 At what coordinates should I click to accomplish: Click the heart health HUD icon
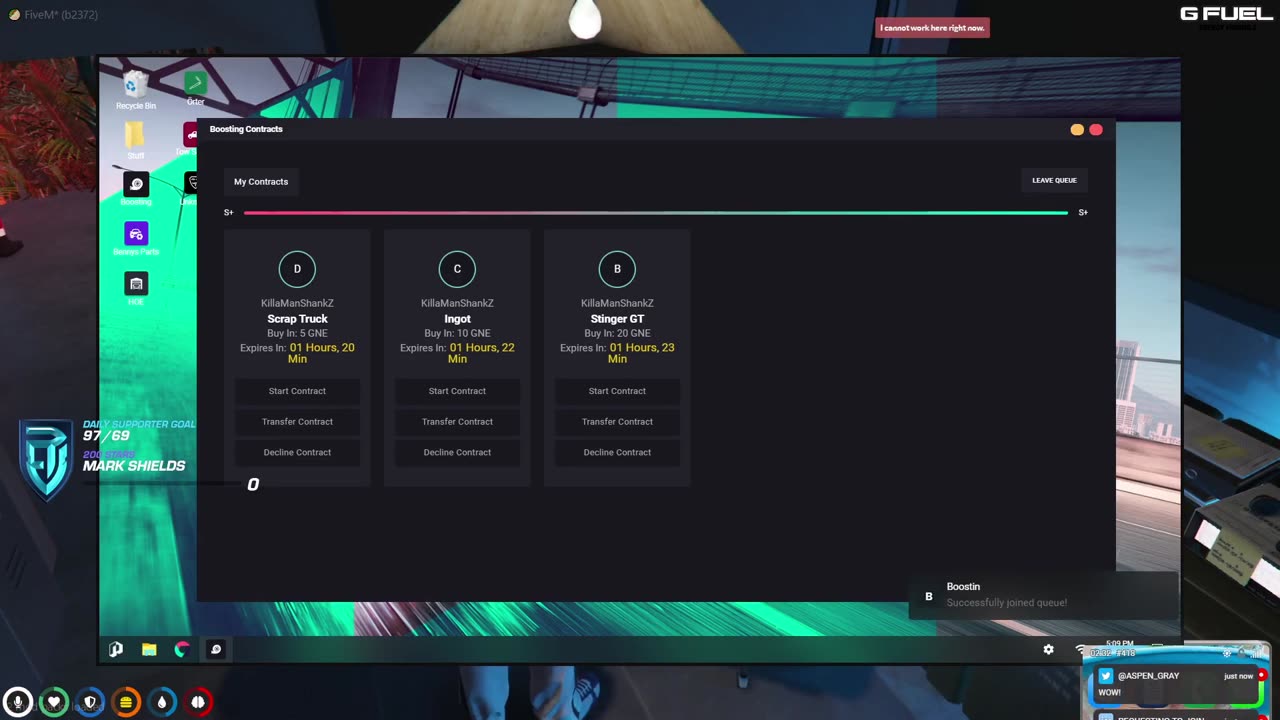point(54,702)
